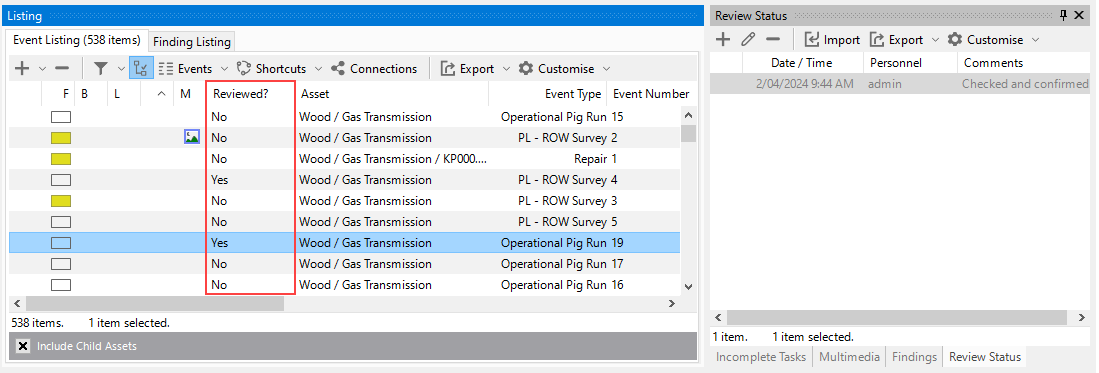Click Import in the Review Status toolbar
Viewport: 1099px width, 373px height.
(x=832, y=40)
